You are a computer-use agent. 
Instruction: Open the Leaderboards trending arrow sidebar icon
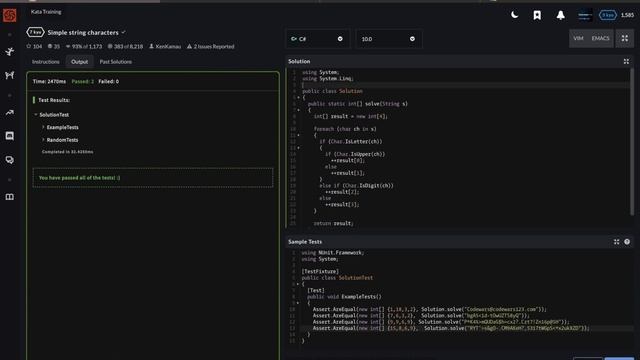pos(10,113)
